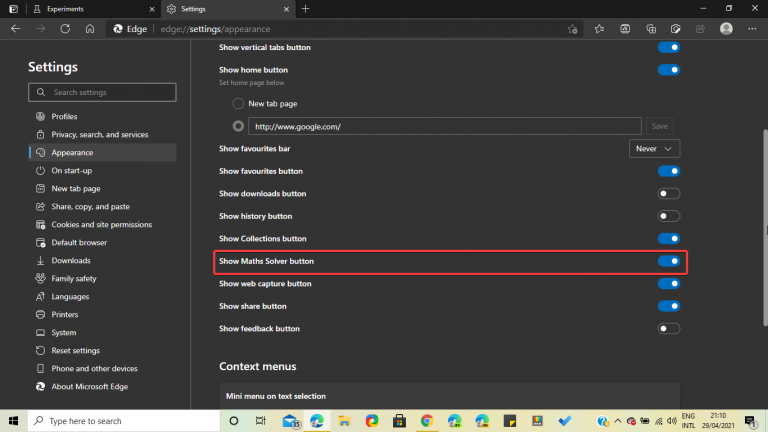Viewport: 768px width, 432px height.
Task: Open File Explorer from the taskbar
Action: [344, 421]
